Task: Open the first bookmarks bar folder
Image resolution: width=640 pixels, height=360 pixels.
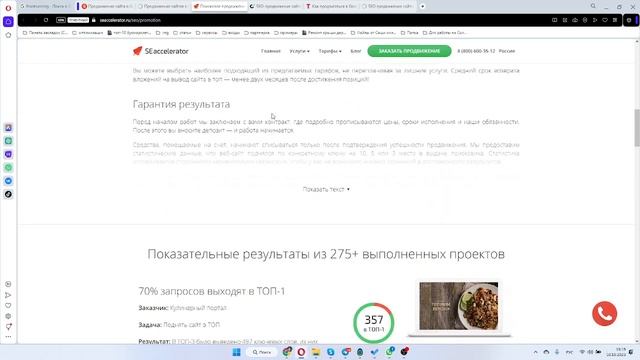Action: point(45,32)
